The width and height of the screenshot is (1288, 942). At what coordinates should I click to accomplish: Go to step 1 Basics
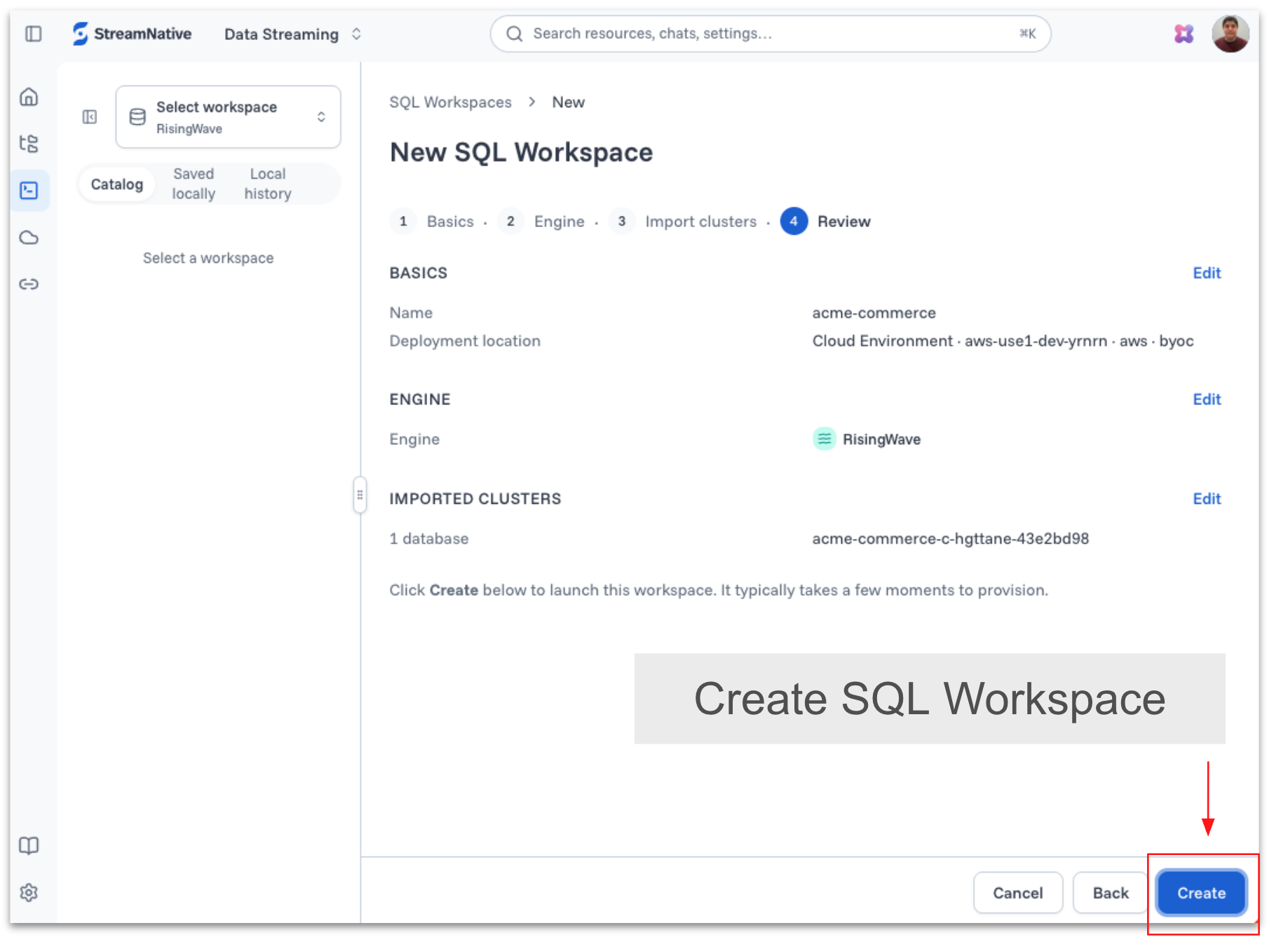point(432,221)
